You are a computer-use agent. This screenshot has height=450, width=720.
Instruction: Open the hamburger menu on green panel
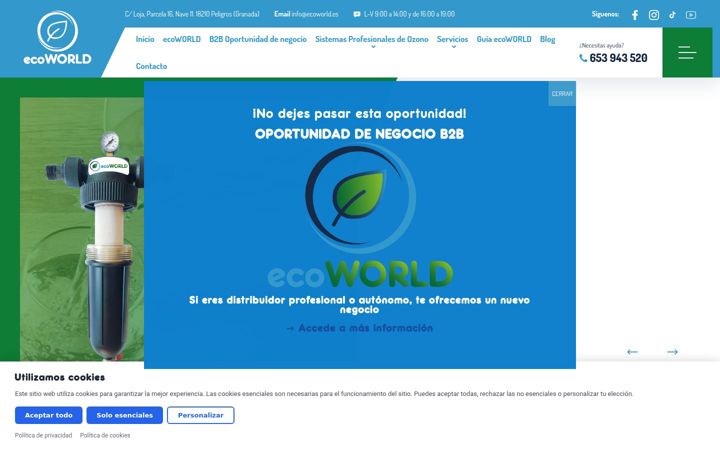(x=687, y=52)
